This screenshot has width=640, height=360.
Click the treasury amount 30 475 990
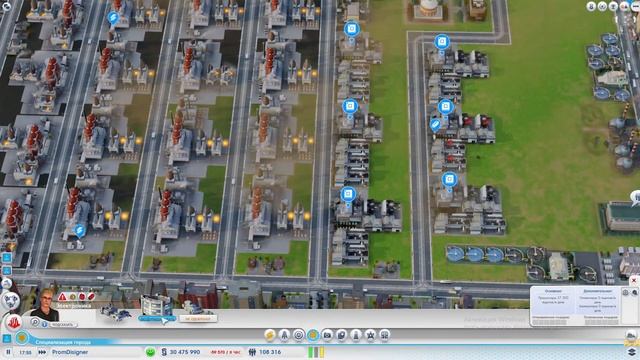[184, 352]
